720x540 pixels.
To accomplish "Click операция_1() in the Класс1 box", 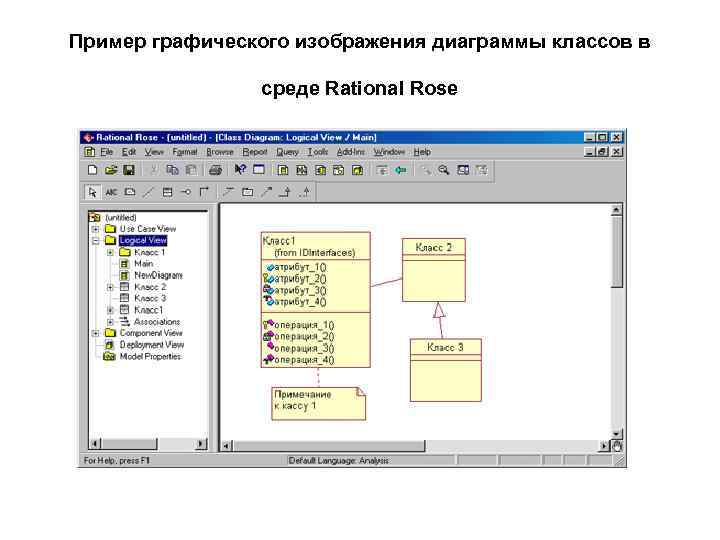I will 304,325.
